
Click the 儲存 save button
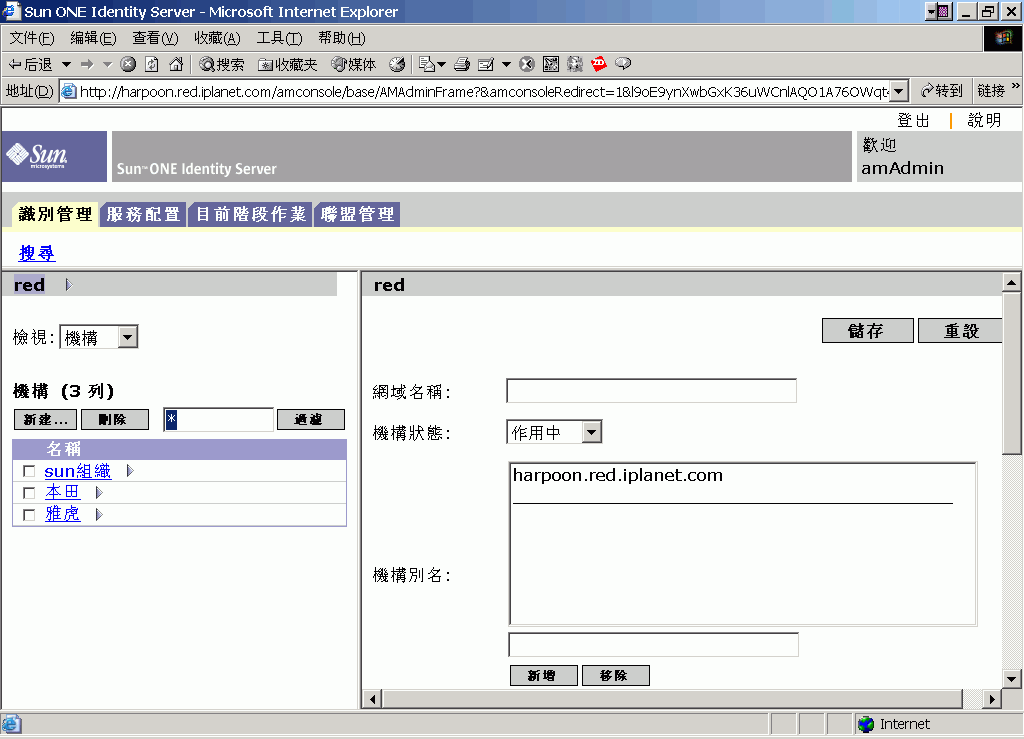(x=867, y=330)
